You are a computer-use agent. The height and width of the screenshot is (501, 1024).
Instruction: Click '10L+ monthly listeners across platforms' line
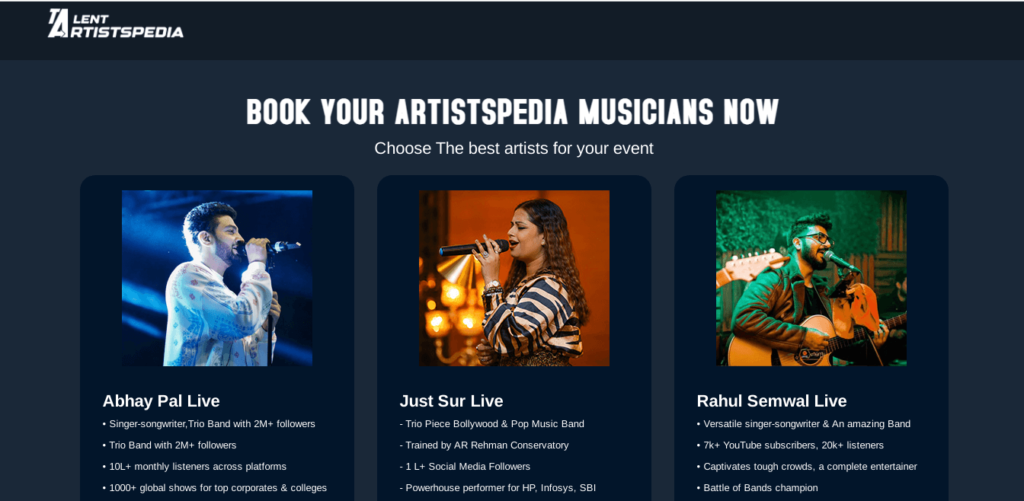pos(195,467)
